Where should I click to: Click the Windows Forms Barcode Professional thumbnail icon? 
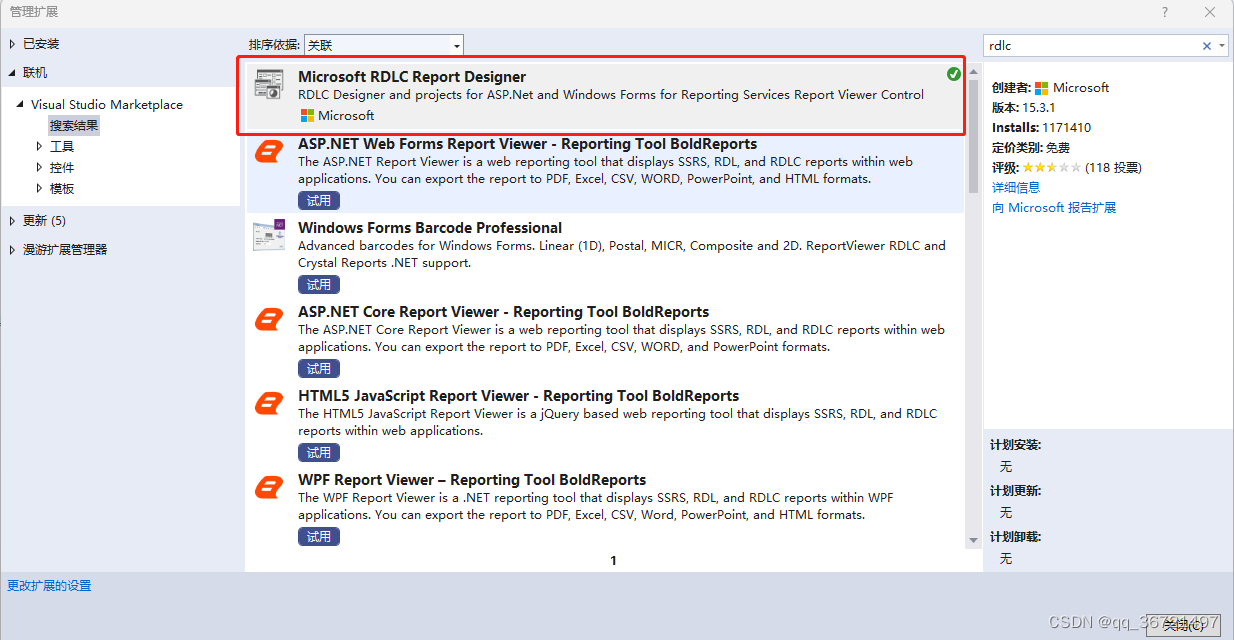point(268,237)
